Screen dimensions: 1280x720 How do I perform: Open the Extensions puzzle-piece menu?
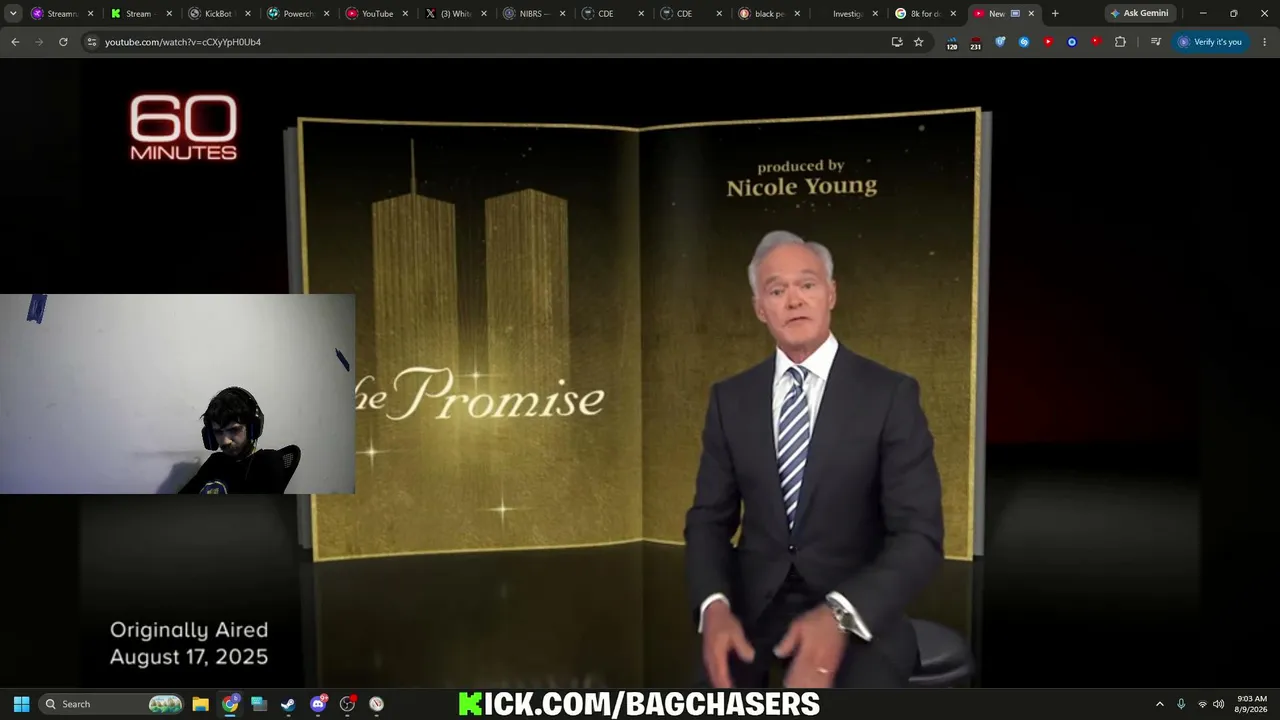1120,42
